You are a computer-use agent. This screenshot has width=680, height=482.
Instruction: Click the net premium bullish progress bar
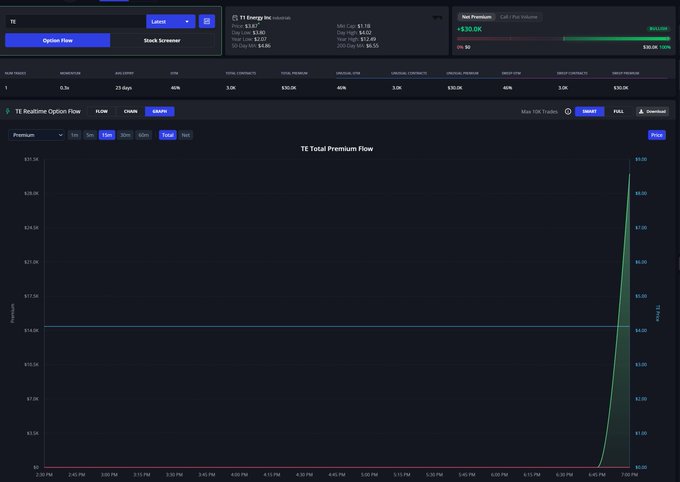(x=563, y=39)
